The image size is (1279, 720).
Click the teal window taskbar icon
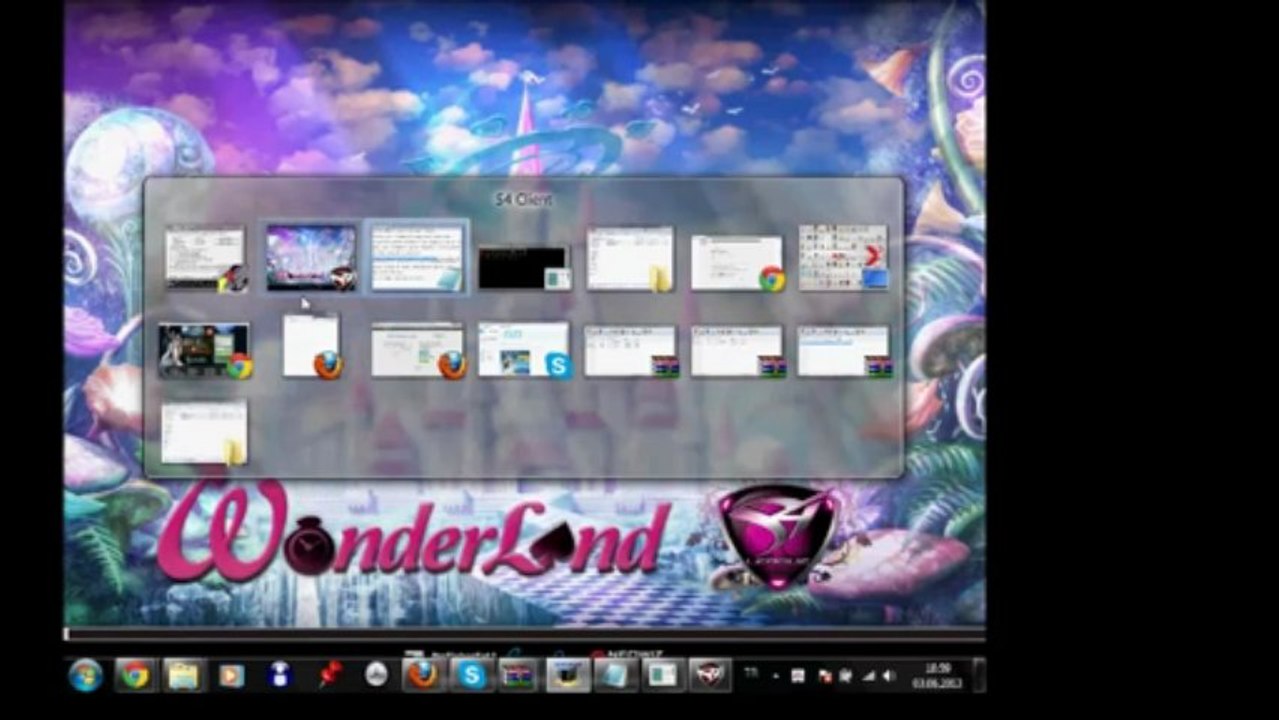[x=661, y=675]
